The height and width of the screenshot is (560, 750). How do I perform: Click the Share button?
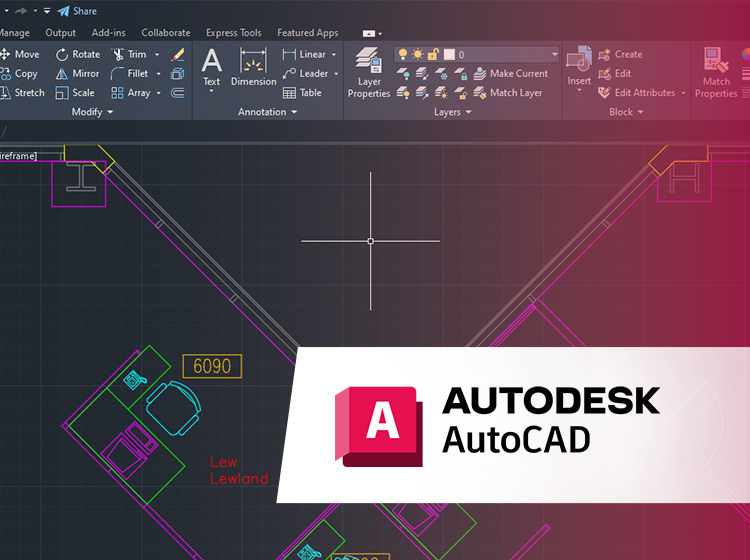click(77, 11)
